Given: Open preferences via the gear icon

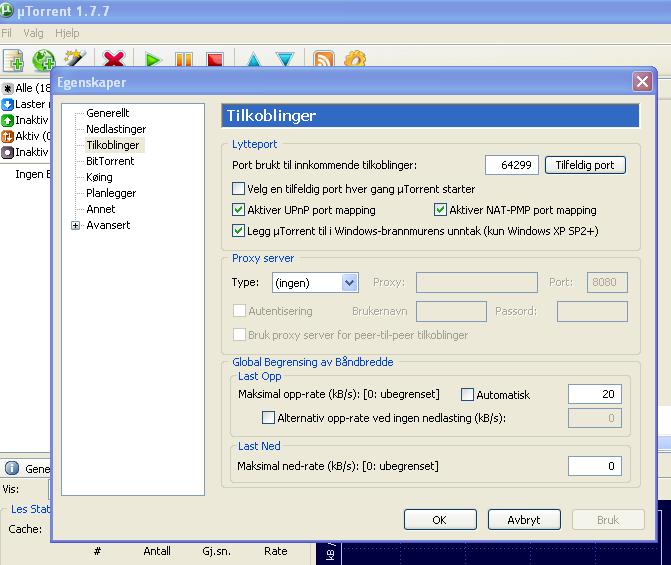Looking at the screenshot, I should 355,59.
